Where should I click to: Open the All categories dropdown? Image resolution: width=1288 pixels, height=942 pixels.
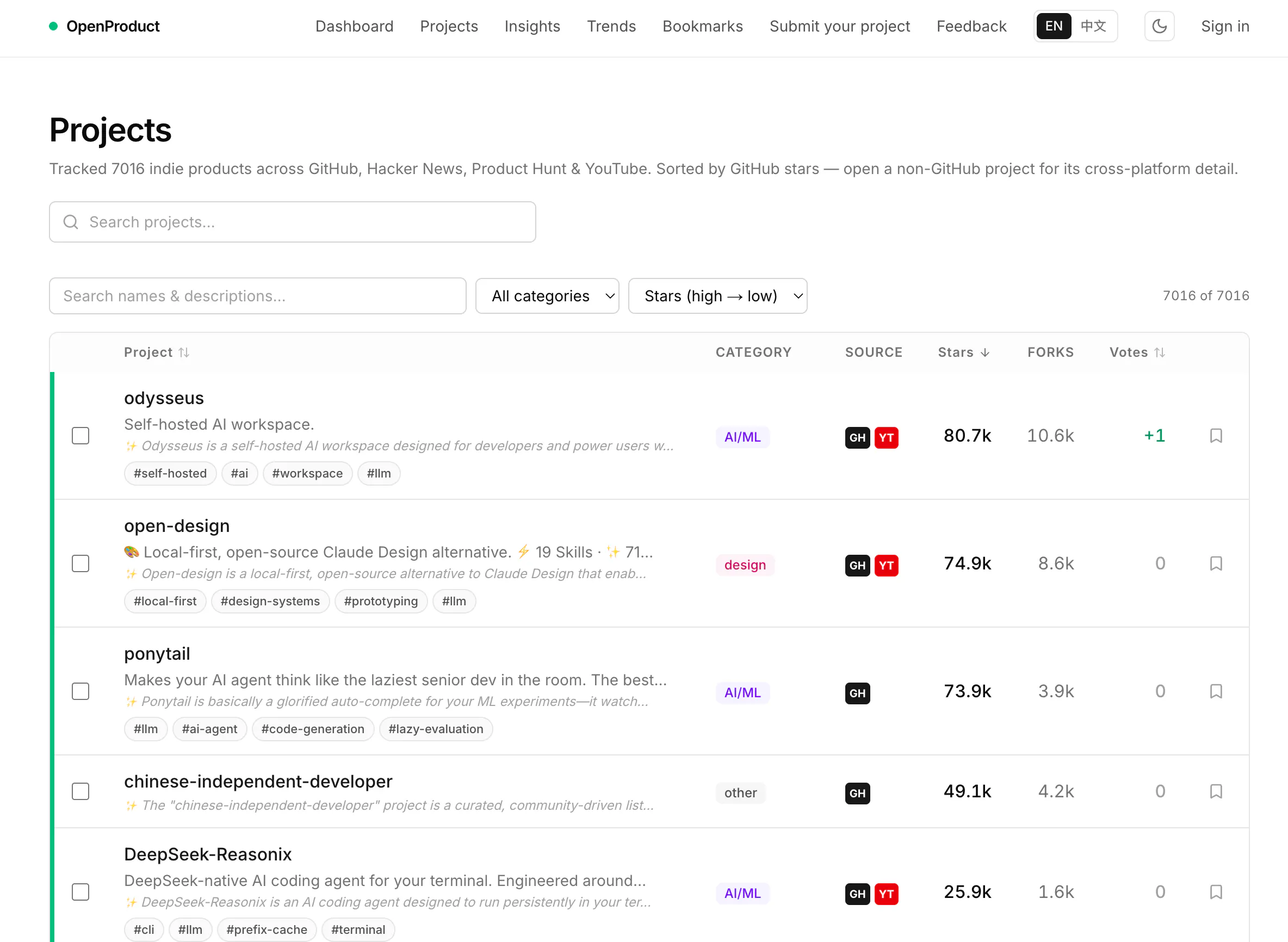point(547,296)
